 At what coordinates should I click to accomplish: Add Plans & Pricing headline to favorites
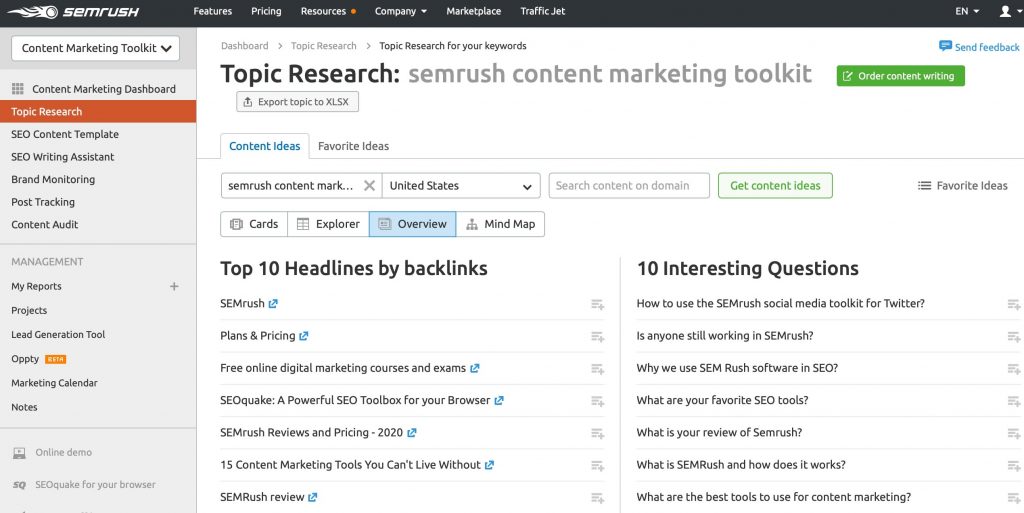(x=598, y=336)
